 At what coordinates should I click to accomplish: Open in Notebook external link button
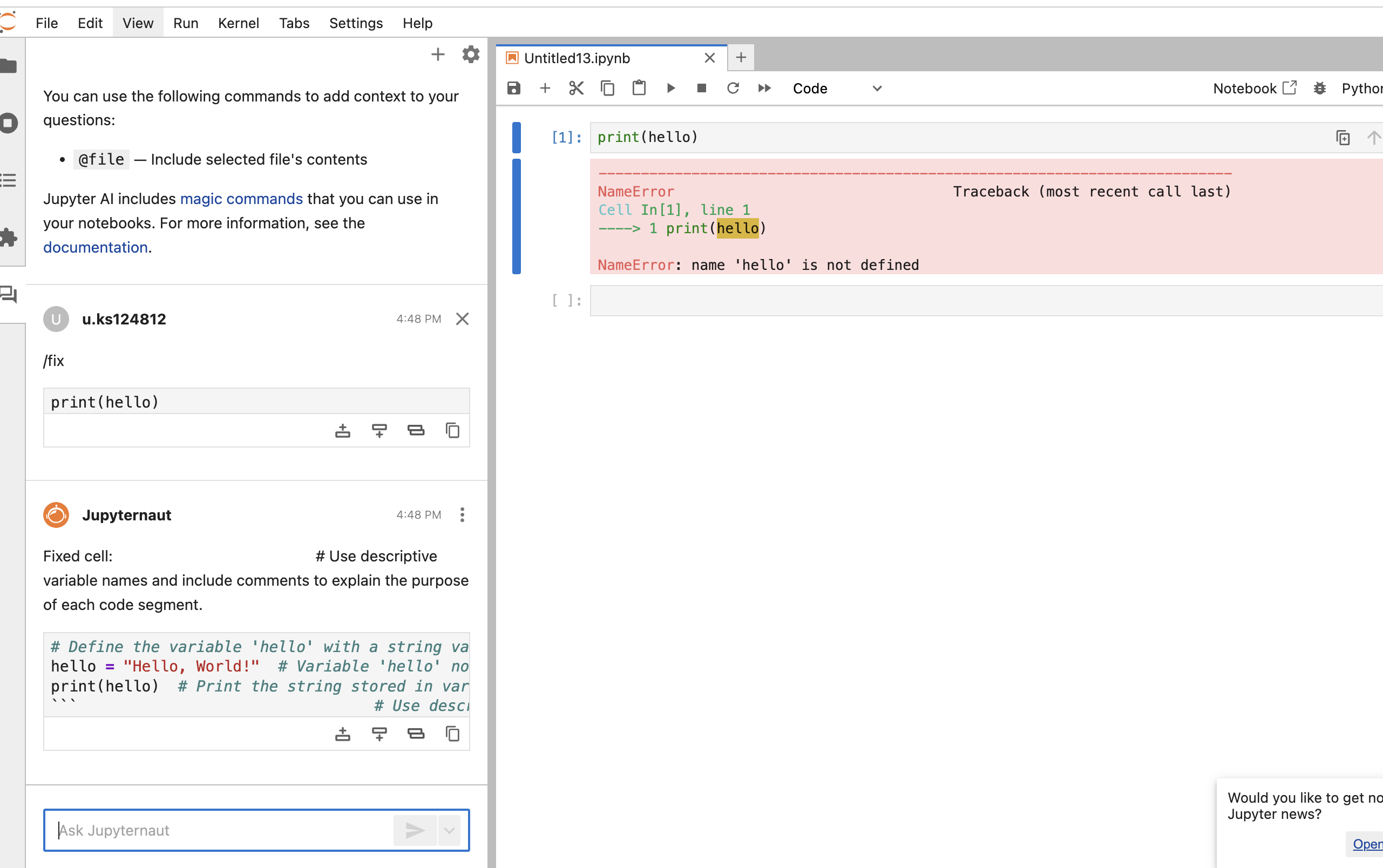(1255, 89)
